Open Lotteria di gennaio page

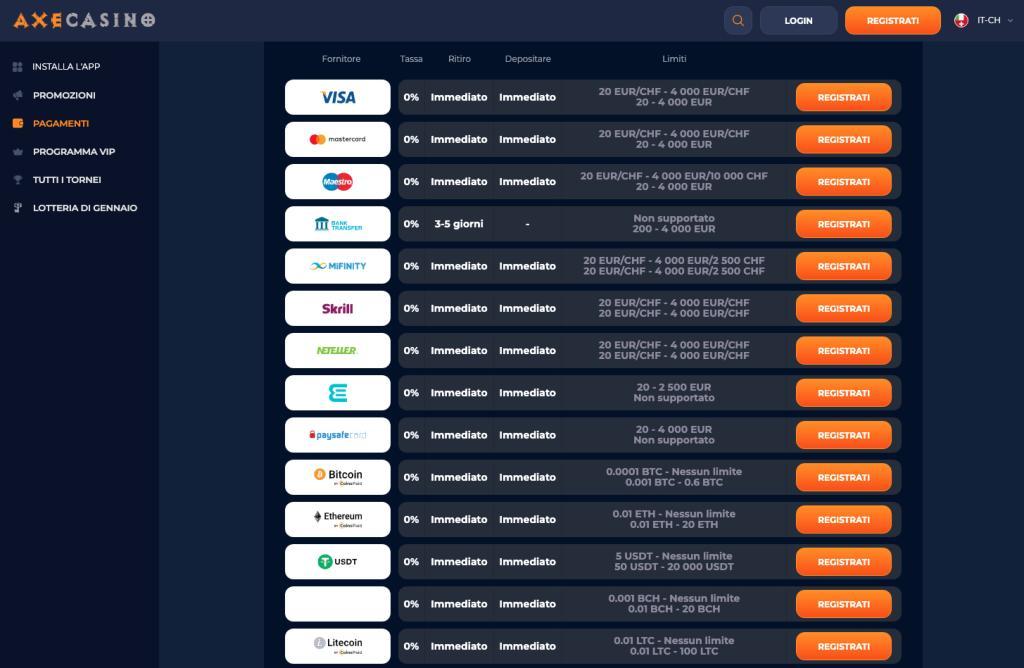84,208
